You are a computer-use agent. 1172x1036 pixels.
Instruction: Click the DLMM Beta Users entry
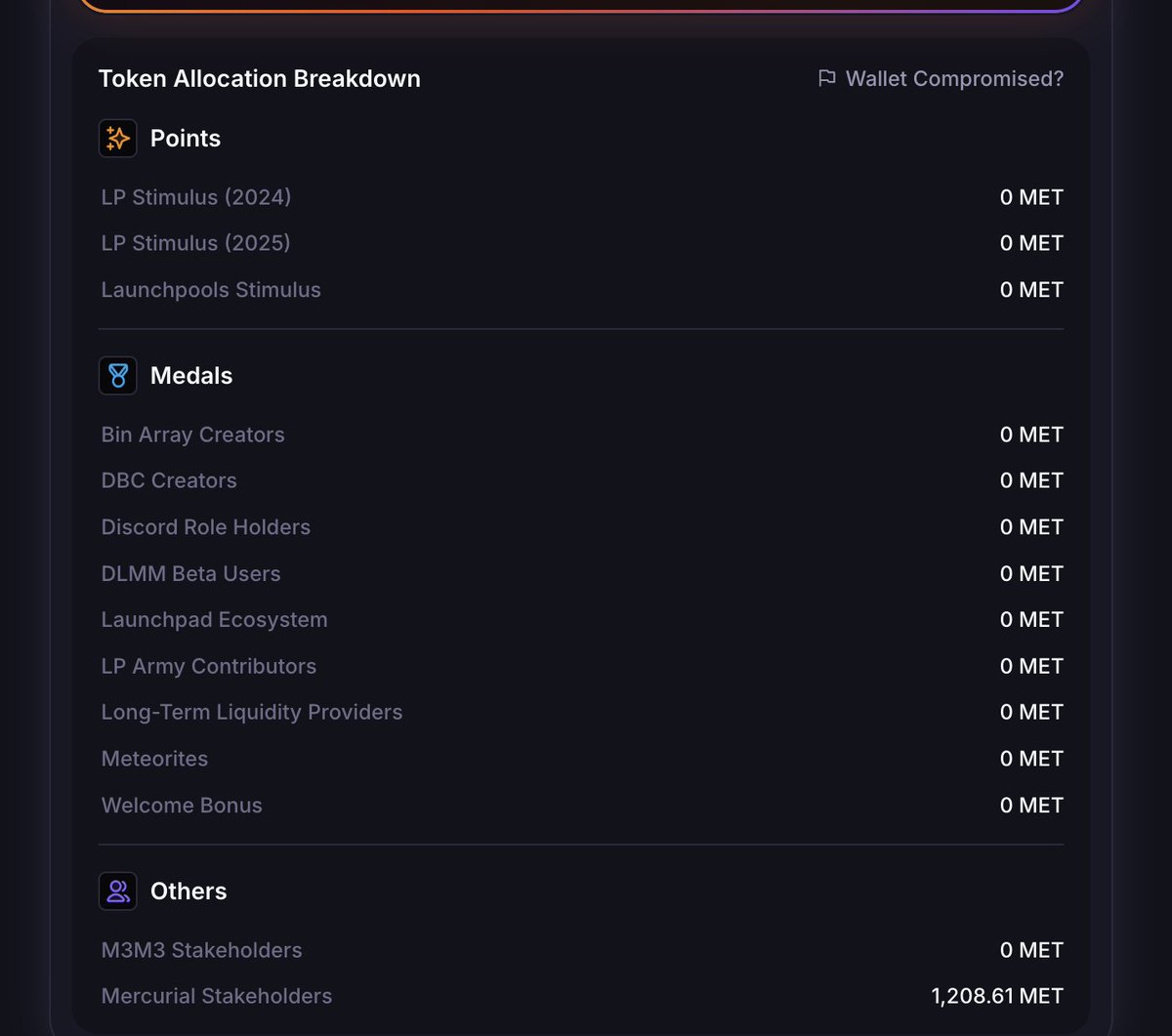coord(190,573)
